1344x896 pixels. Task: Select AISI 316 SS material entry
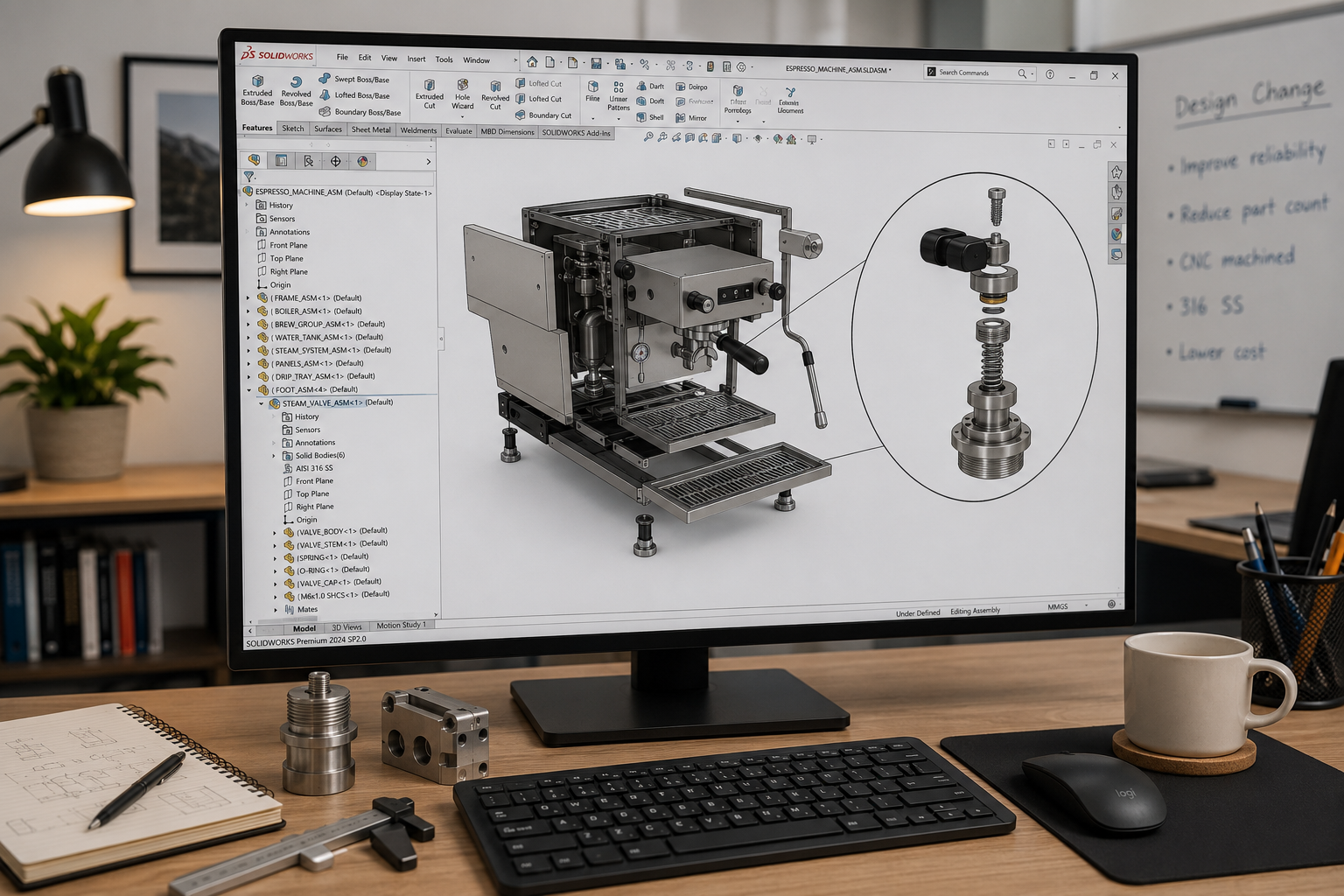308,468
